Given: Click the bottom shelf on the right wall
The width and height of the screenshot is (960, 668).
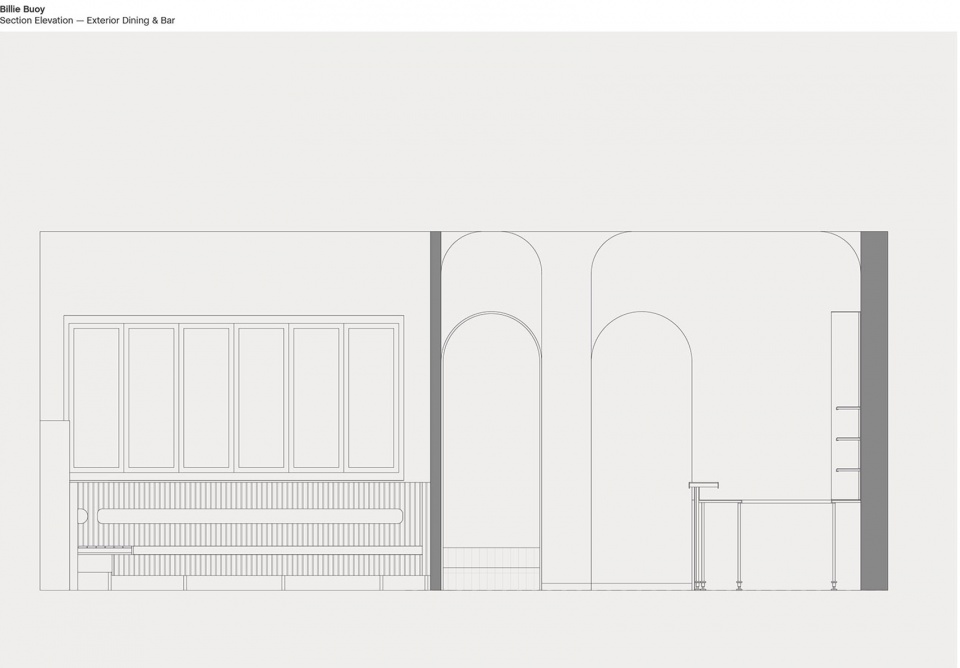Looking at the screenshot, I should (x=847, y=470).
